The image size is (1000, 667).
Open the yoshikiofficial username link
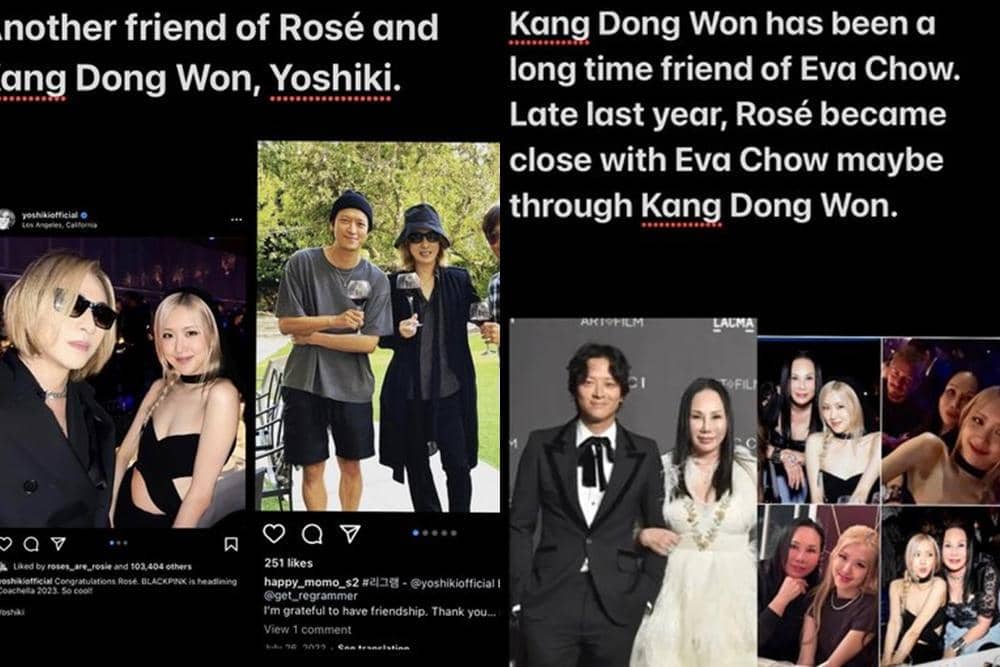pos(50,215)
